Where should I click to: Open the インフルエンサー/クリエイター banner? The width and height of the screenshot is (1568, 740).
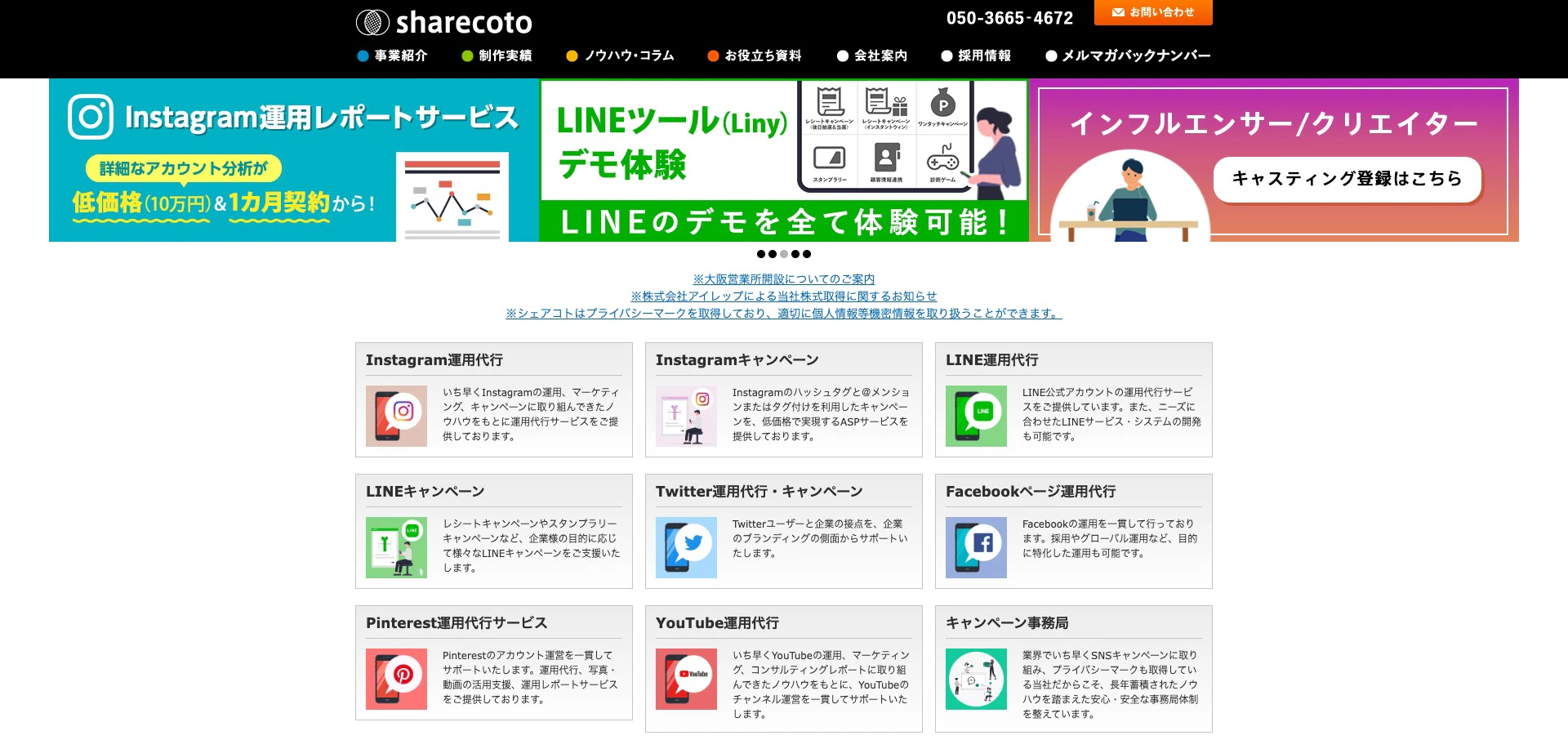[x=1274, y=160]
